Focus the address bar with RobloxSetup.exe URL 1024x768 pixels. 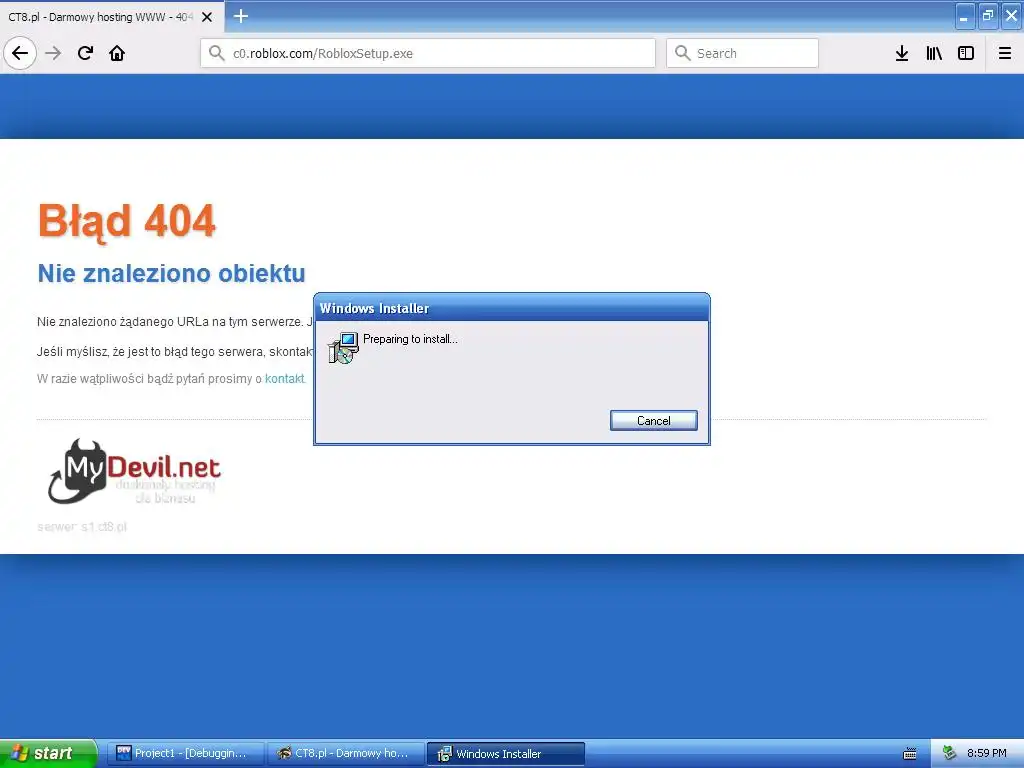428,53
